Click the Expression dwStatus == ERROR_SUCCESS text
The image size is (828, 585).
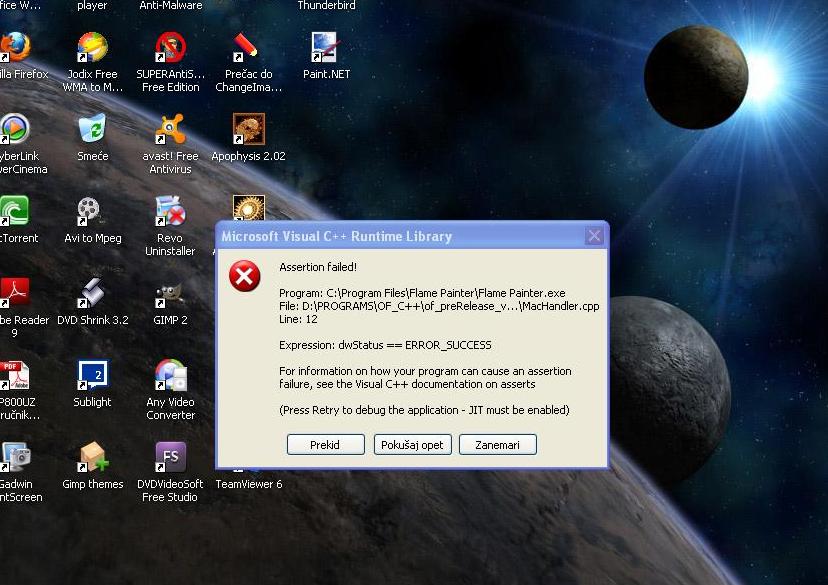pos(385,345)
